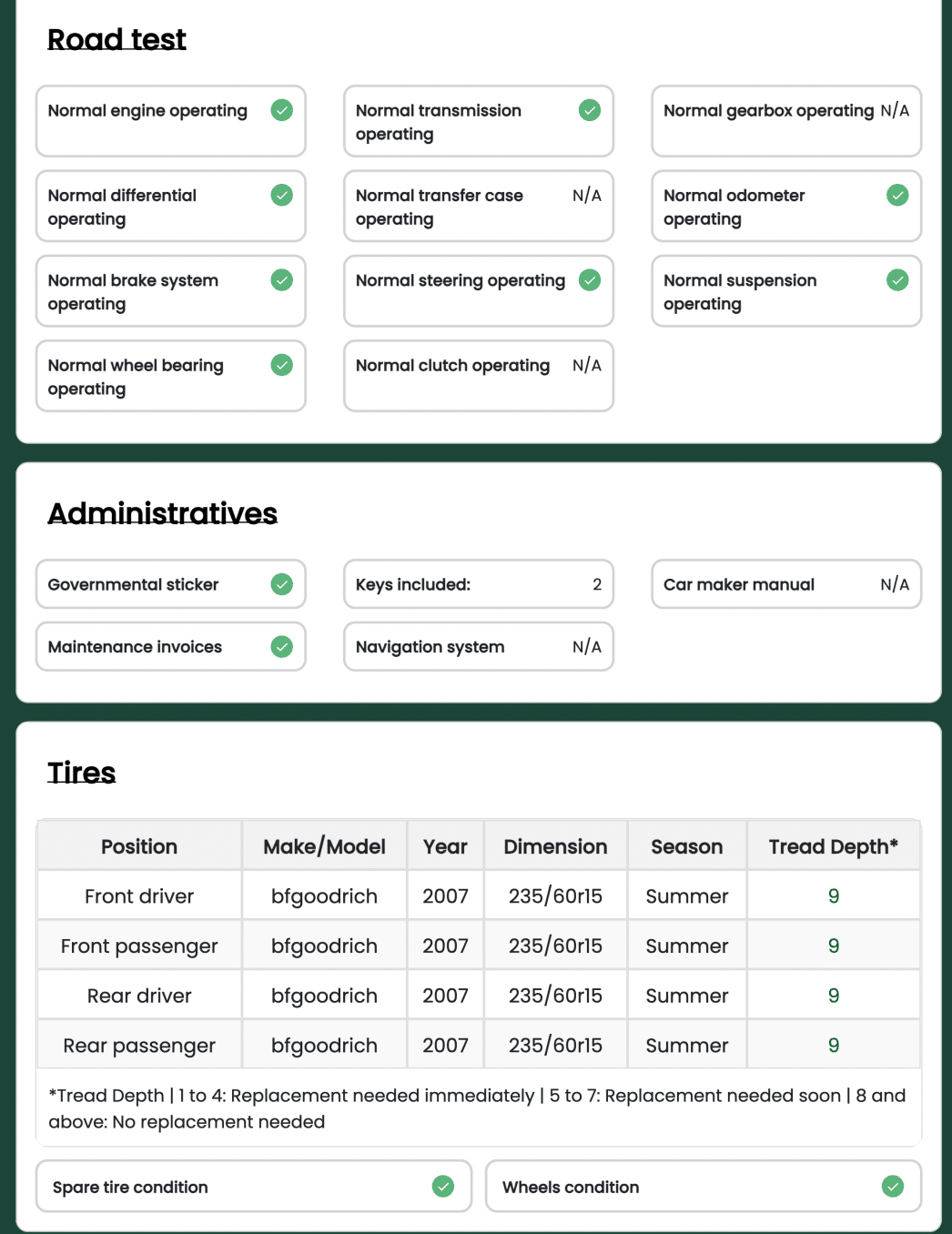Click the Administratives section heading
This screenshot has width=952, height=1234.
162,513
